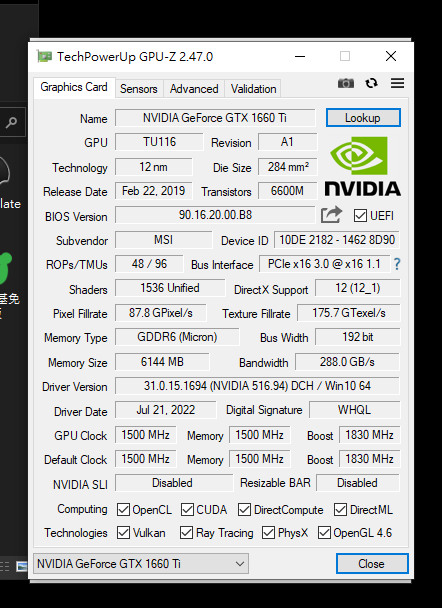Viewport: 442px width, 608px height.
Task: Click the Driver Version field
Action: (x=257, y=386)
